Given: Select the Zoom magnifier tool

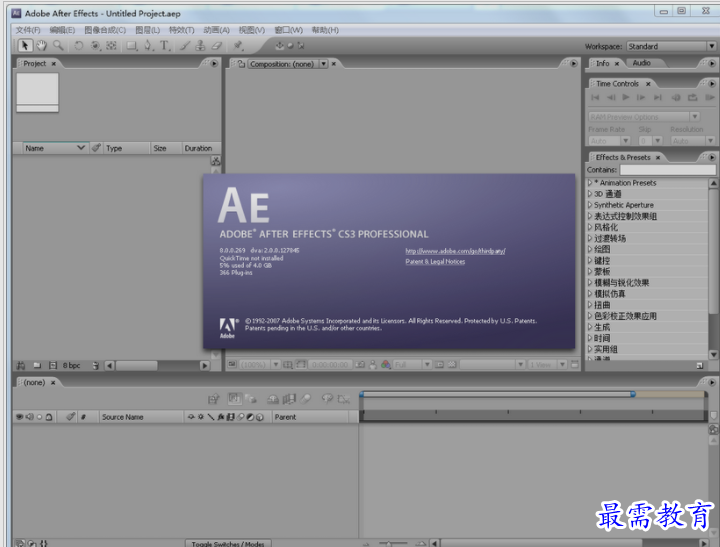Looking at the screenshot, I should [x=58, y=45].
